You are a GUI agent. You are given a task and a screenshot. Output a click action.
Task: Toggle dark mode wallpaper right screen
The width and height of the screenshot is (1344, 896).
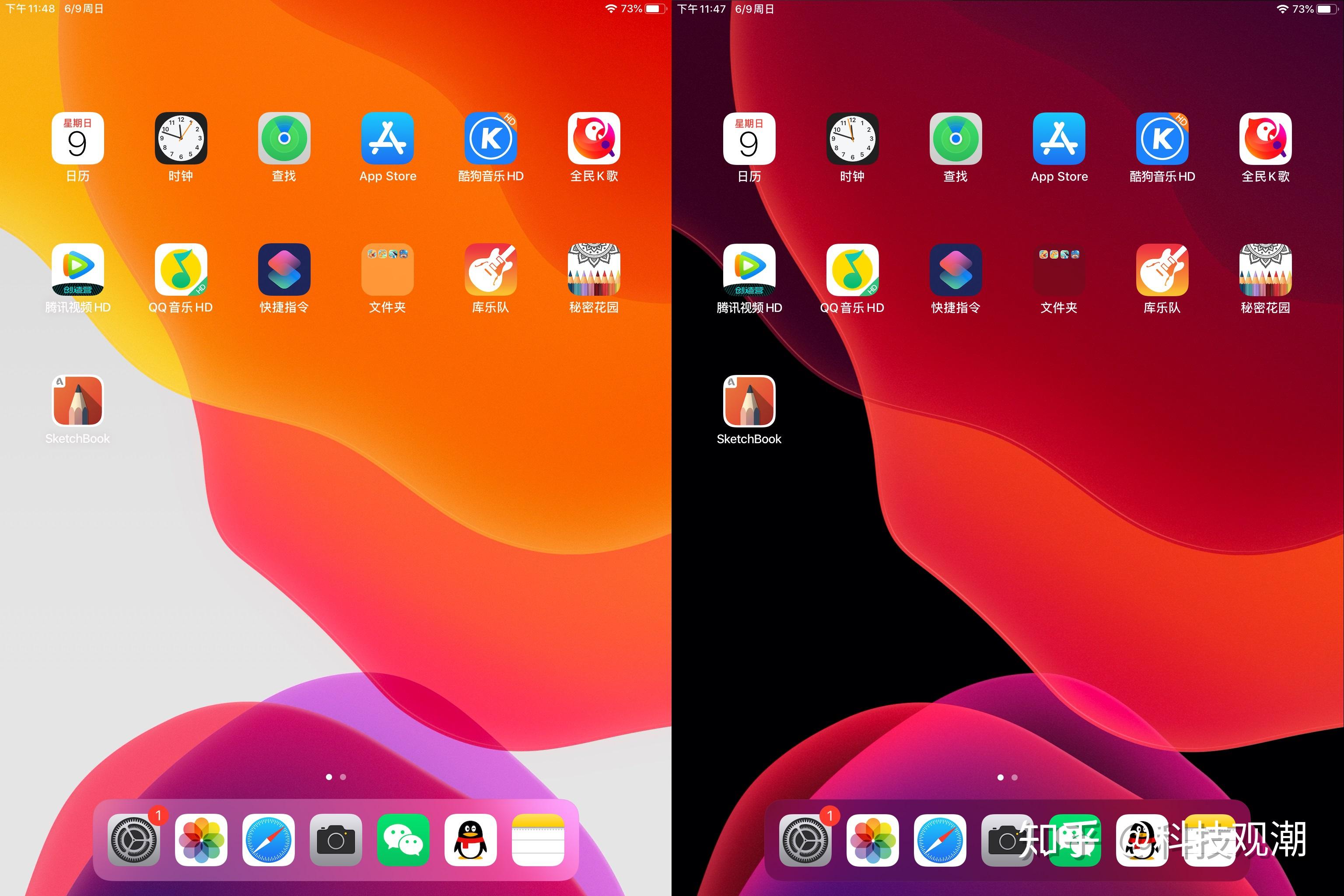pos(1008,550)
